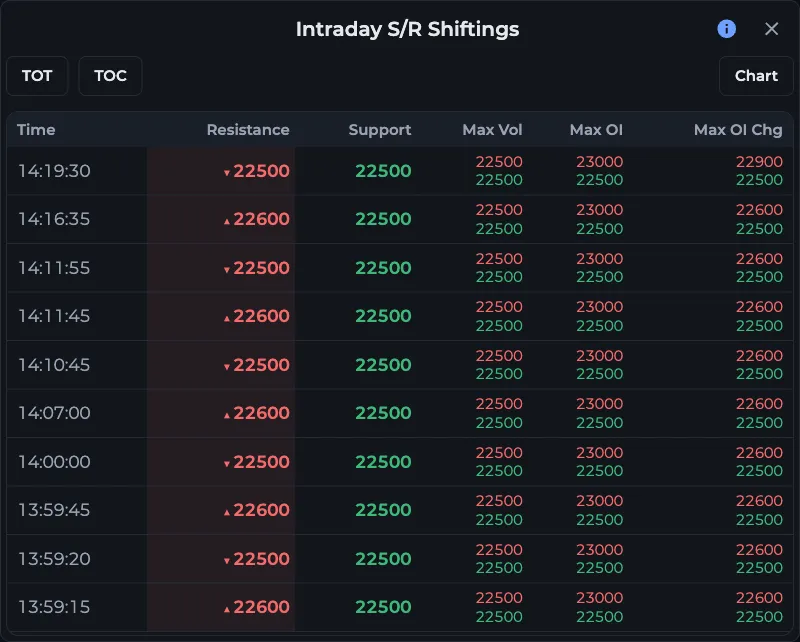
Task: Click green Max OI Chg 22500 in 13:59:20 row
Action: click(x=759, y=567)
